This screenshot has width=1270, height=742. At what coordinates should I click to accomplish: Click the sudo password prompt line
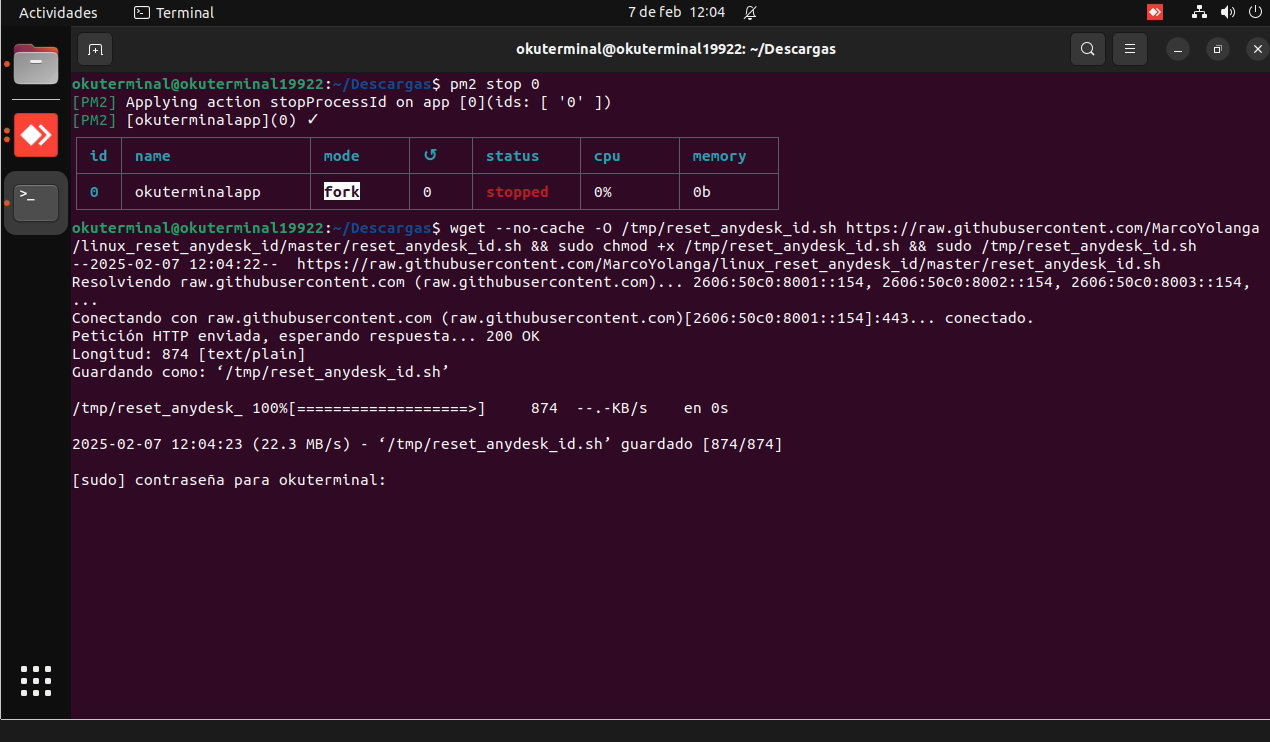coord(229,480)
